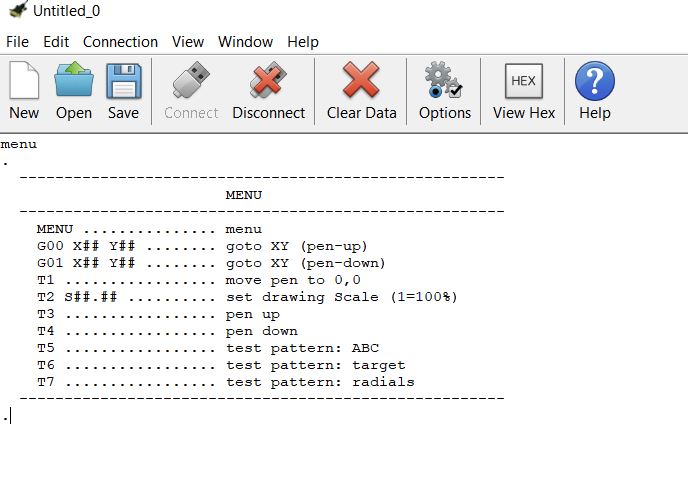Clear the terminal with the Clear Data icon
Viewport: 688px width, 494px height.
tap(361, 79)
